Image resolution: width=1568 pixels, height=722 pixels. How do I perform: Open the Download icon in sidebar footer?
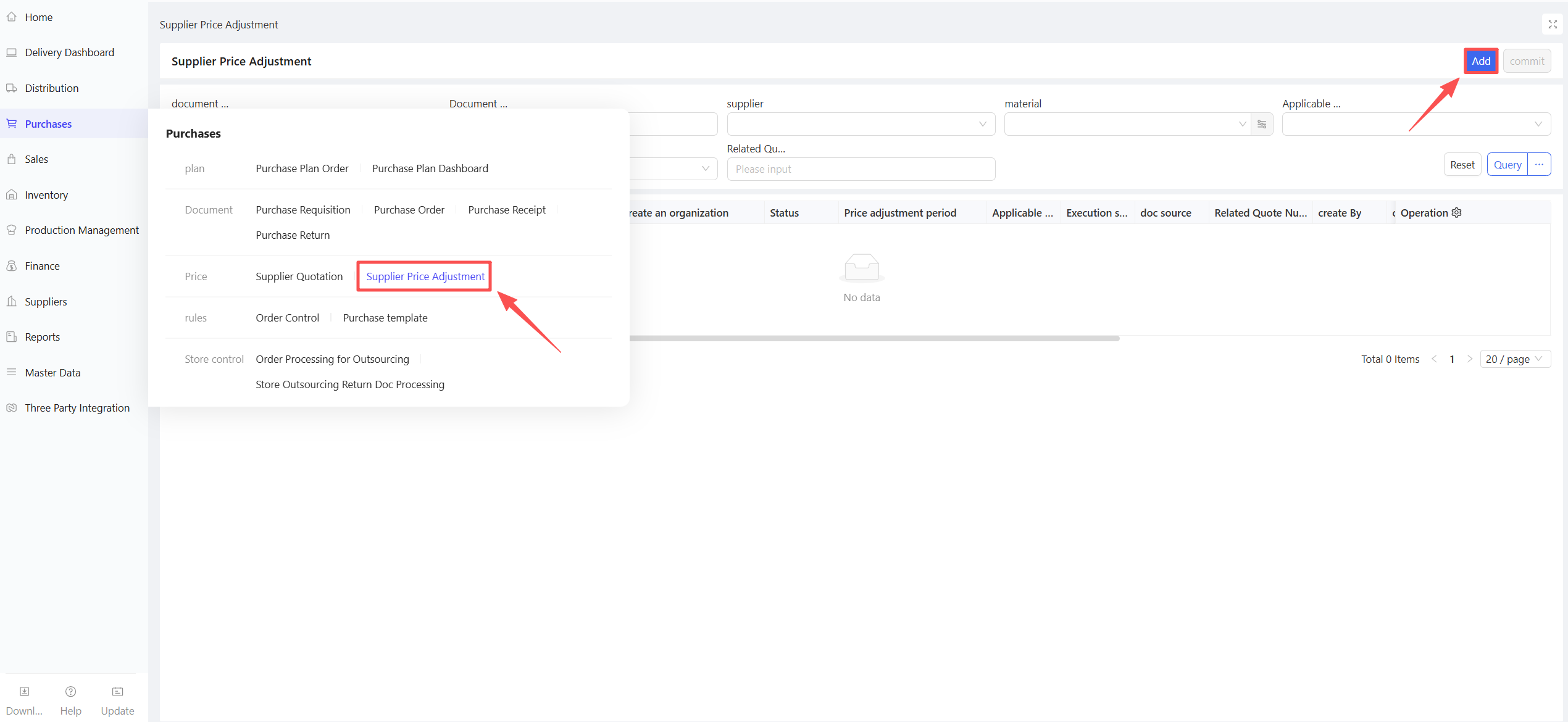point(25,692)
